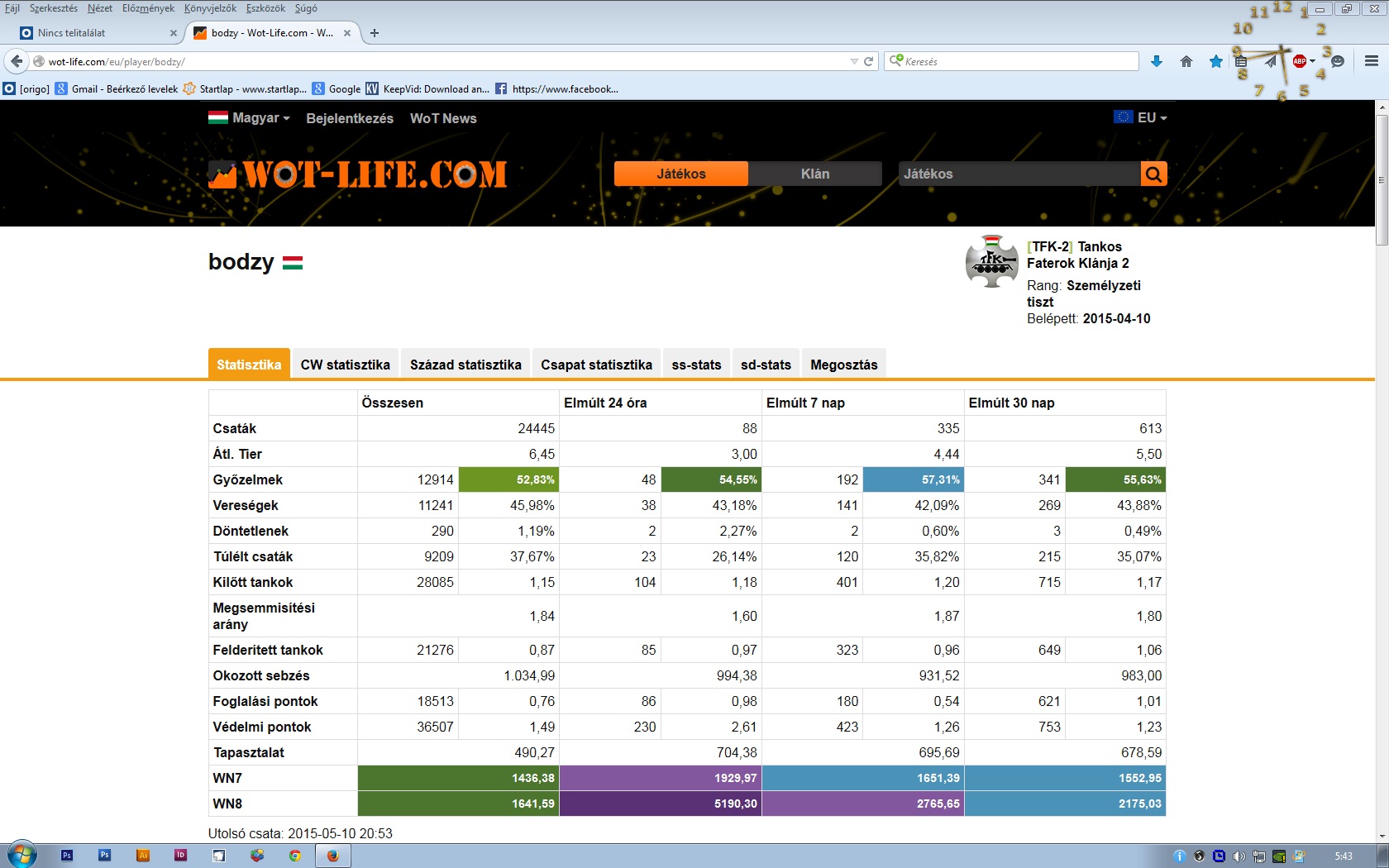Go to browser home page icon
The height and width of the screenshot is (868, 1389).
1186,61
